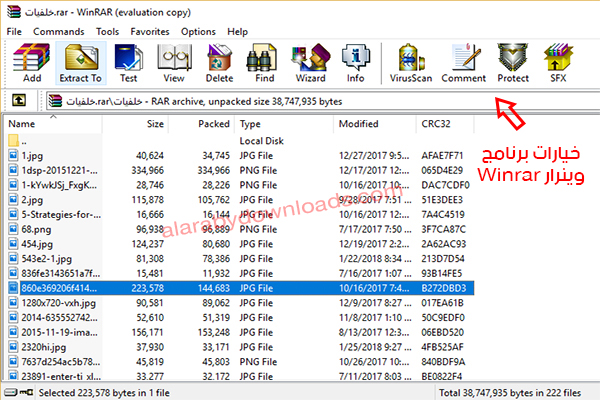600x400 pixels.
Task: Open the View tool icon
Action: coord(174,63)
